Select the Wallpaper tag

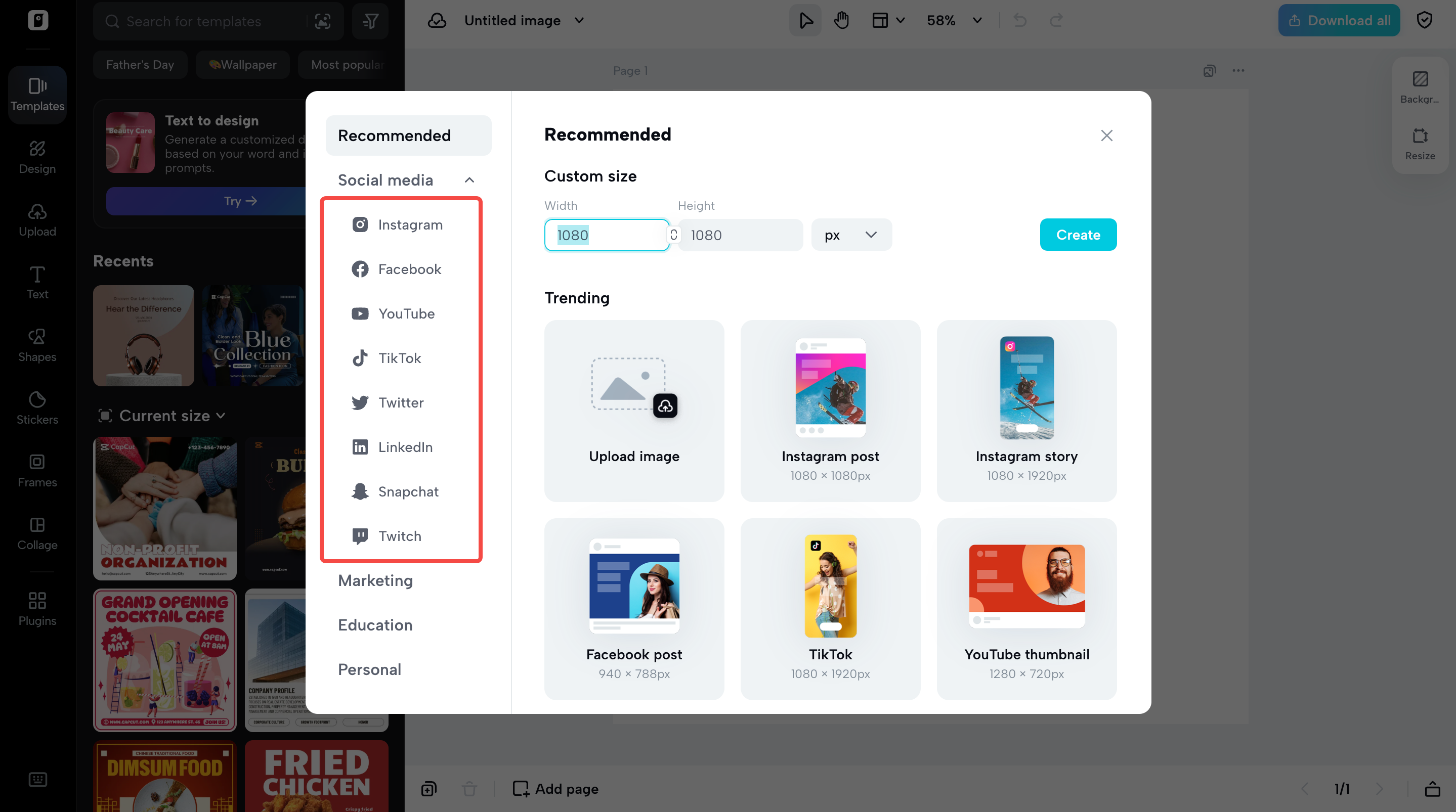coord(242,64)
